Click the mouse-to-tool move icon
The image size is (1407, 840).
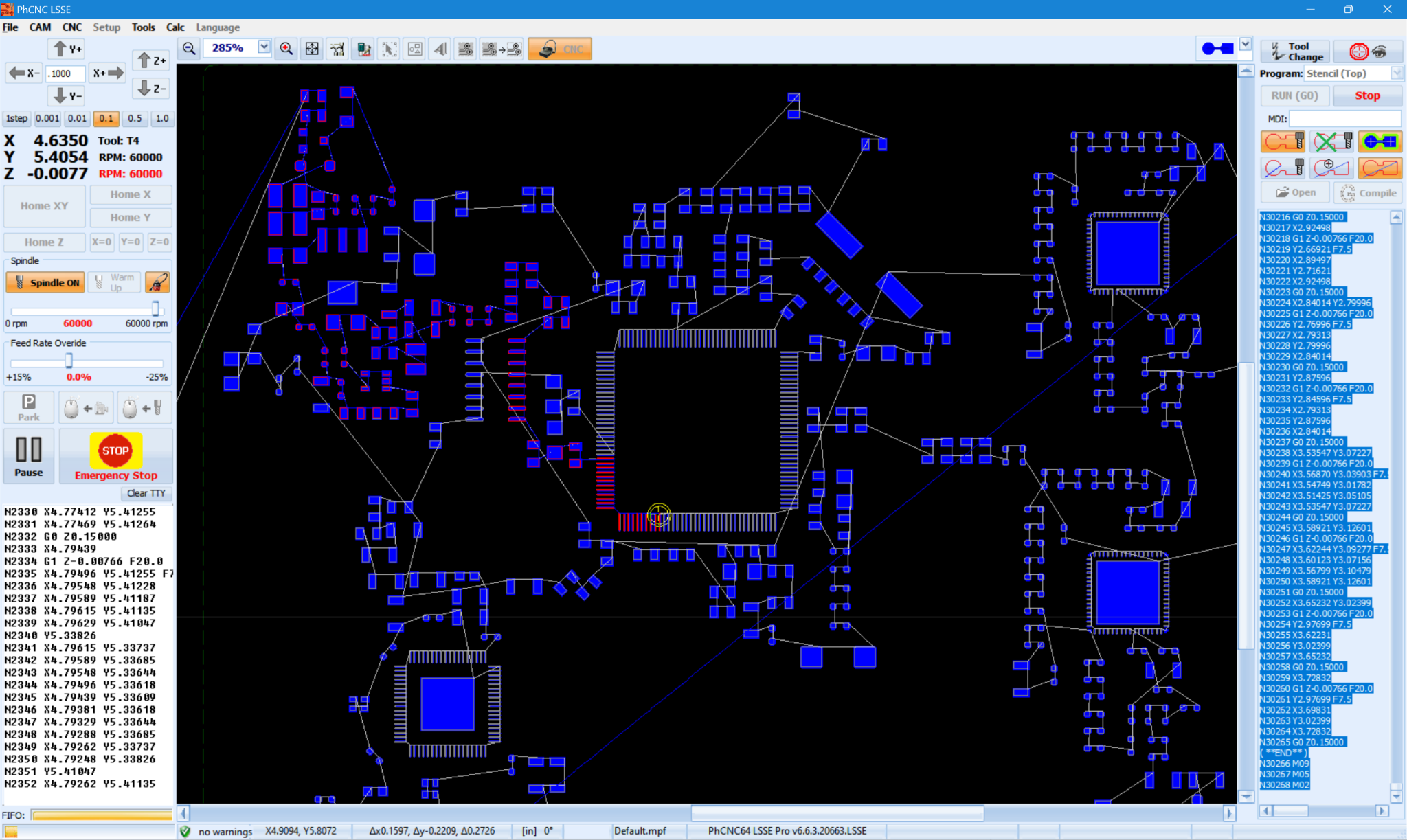[x=143, y=408]
